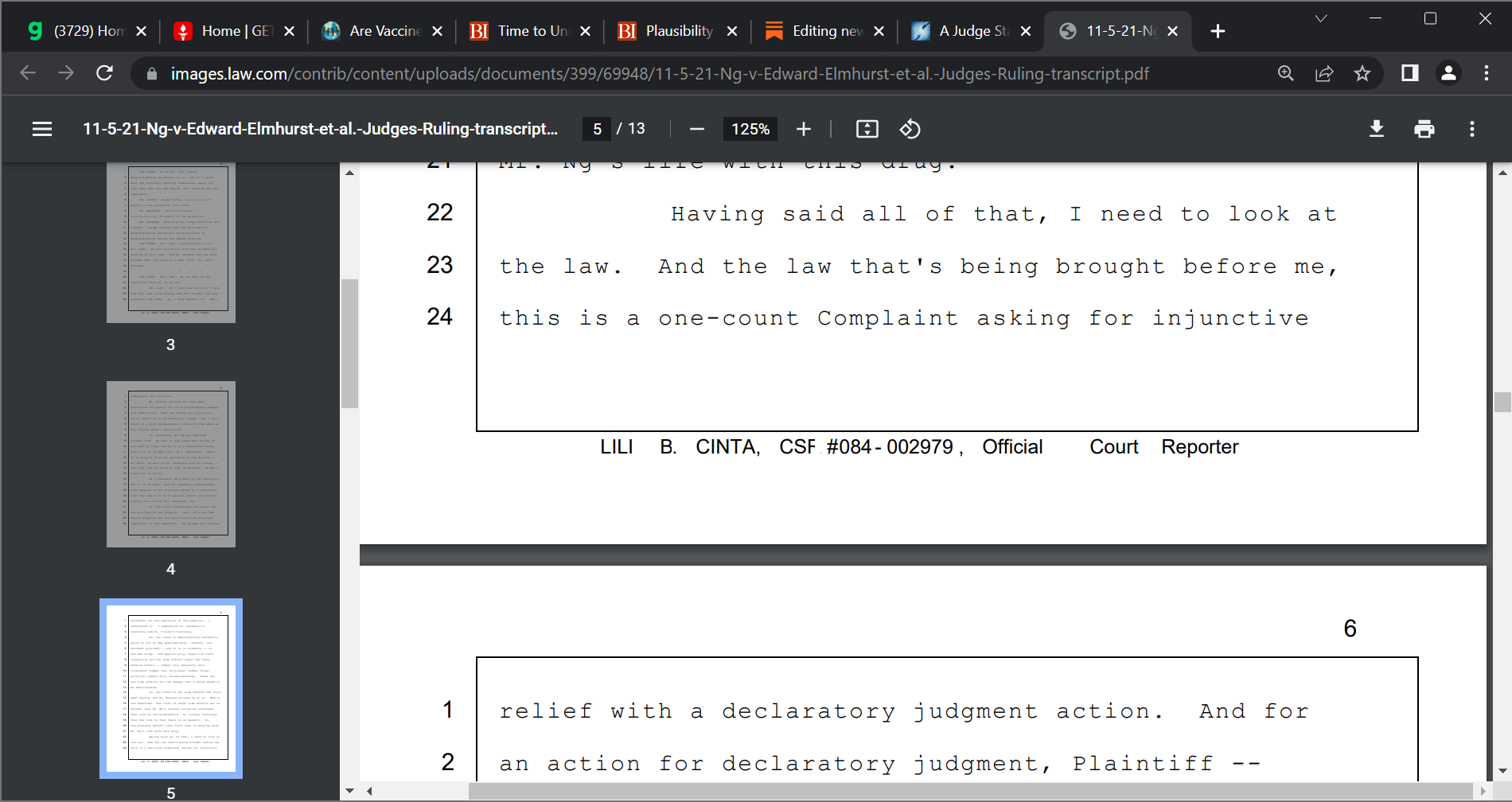Image resolution: width=1512 pixels, height=802 pixels.
Task: Click the document scroll-down arrow
Action: tap(1502, 770)
